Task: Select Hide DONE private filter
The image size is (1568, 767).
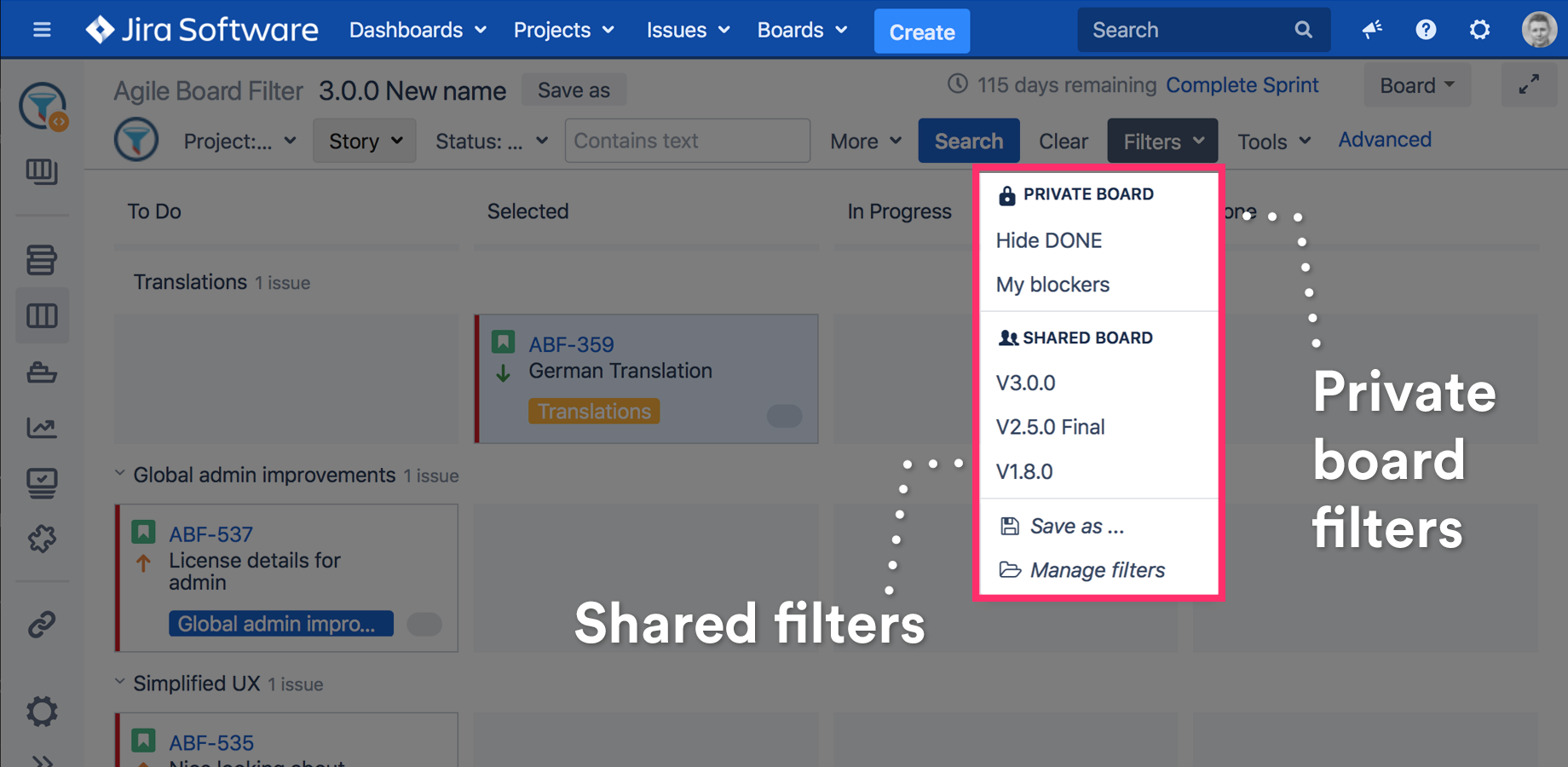Action: coord(1048,240)
